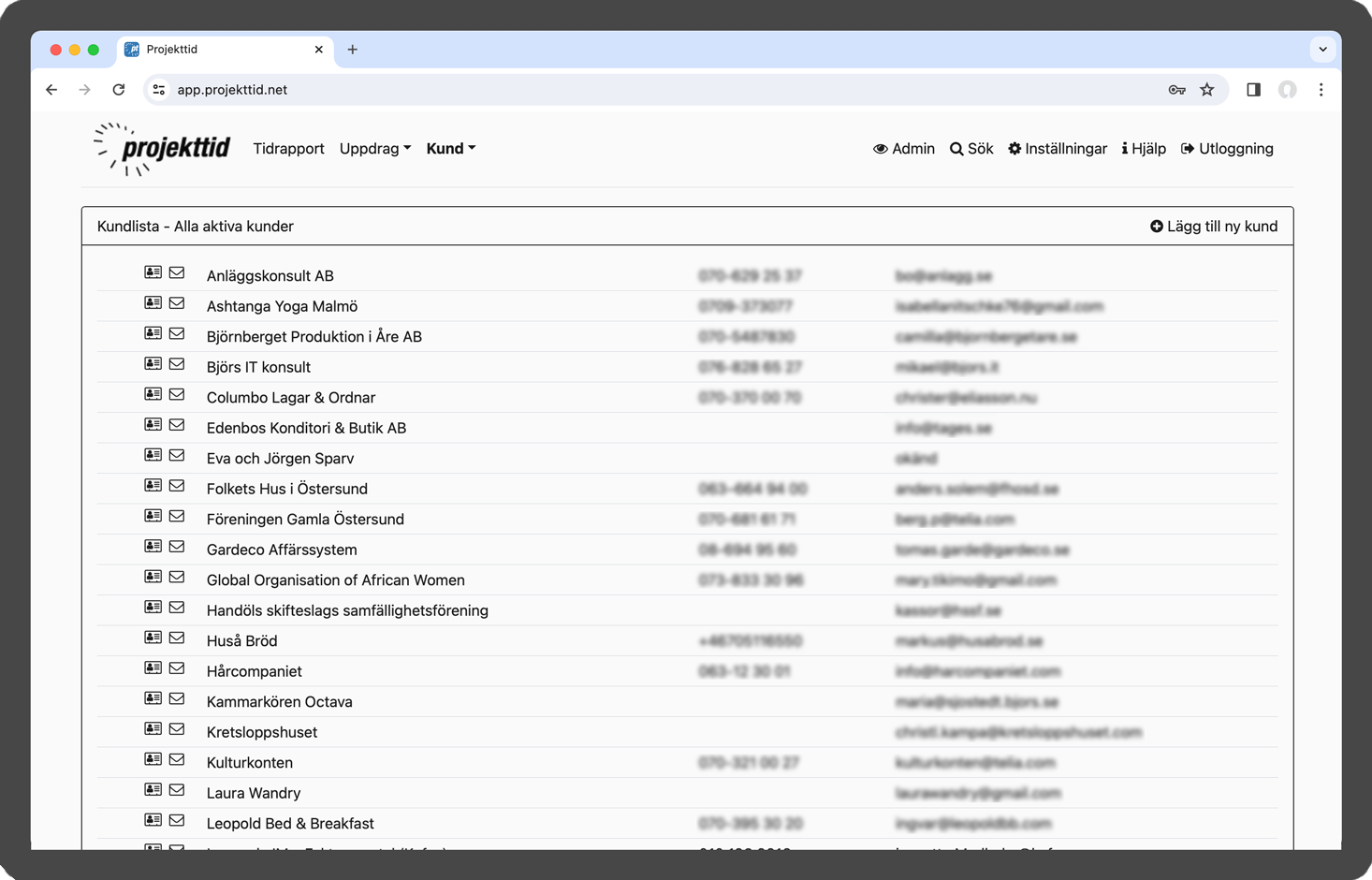Open customer Global Organisation of African Women
Viewport: 1372px width, 880px height.
335,580
